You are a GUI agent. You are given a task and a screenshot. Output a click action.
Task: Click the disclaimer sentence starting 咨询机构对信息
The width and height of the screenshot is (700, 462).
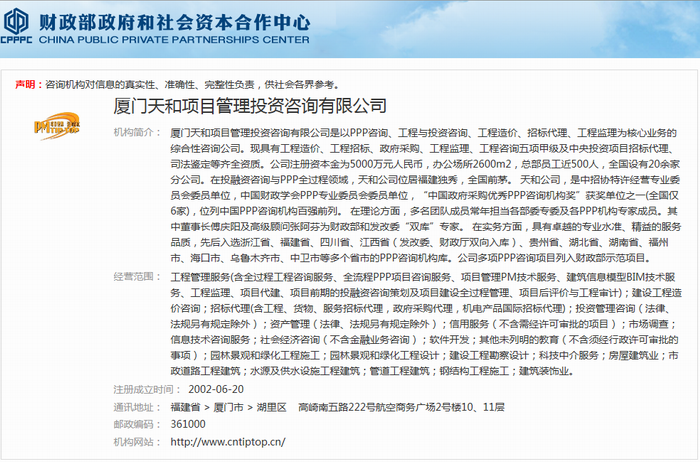(x=192, y=84)
